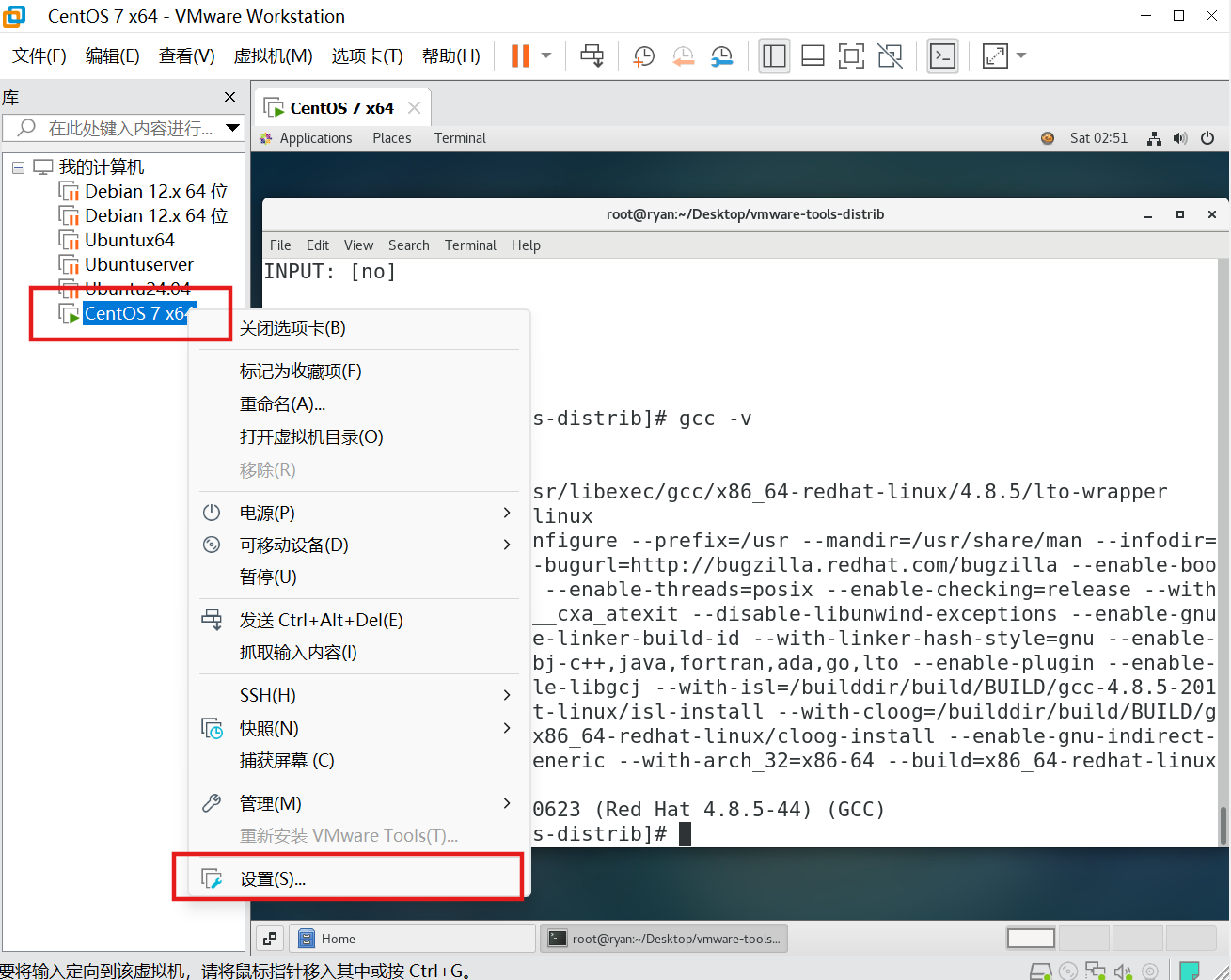
Task: Toggle the console view toolbar button
Action: click(942, 56)
